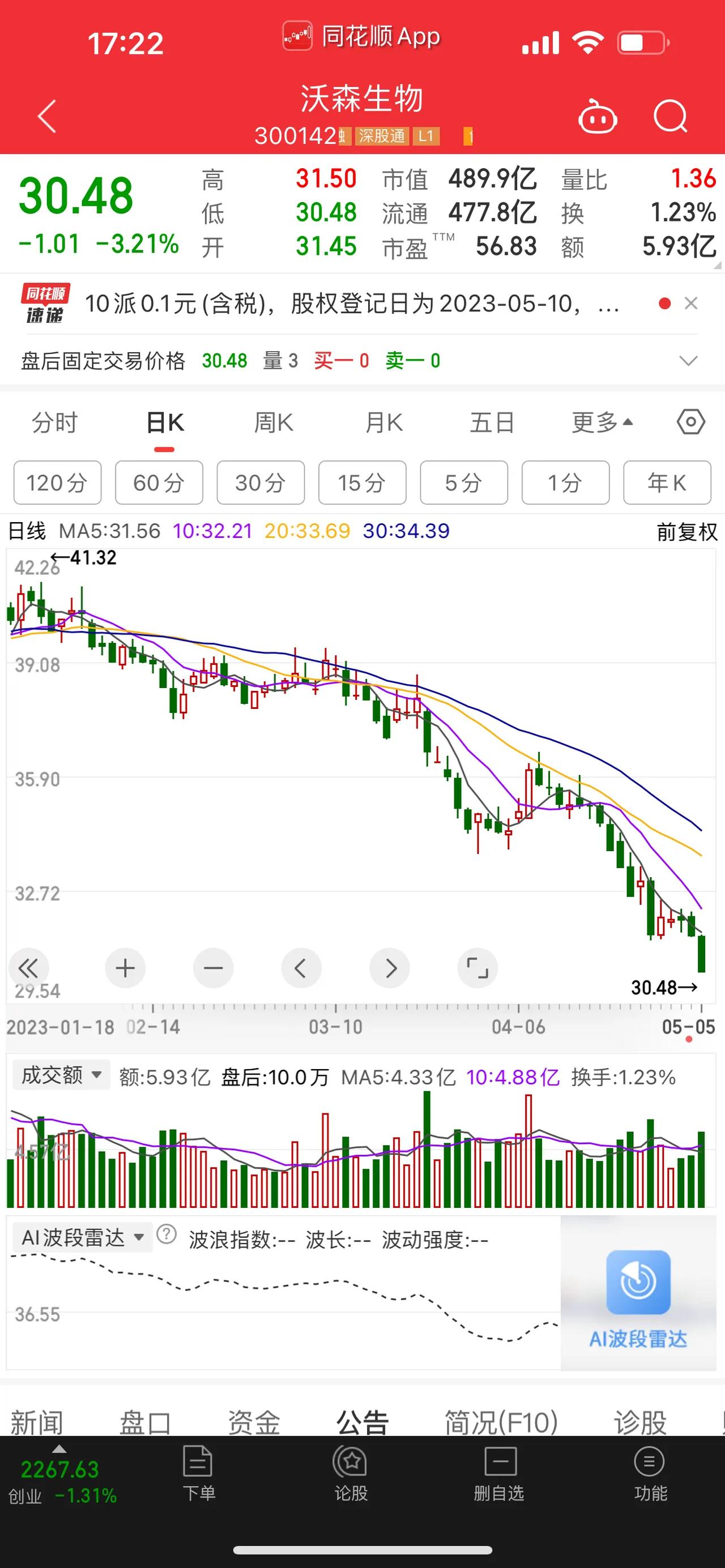Switch to 分时 tab
The image size is (725, 1568).
(x=55, y=422)
